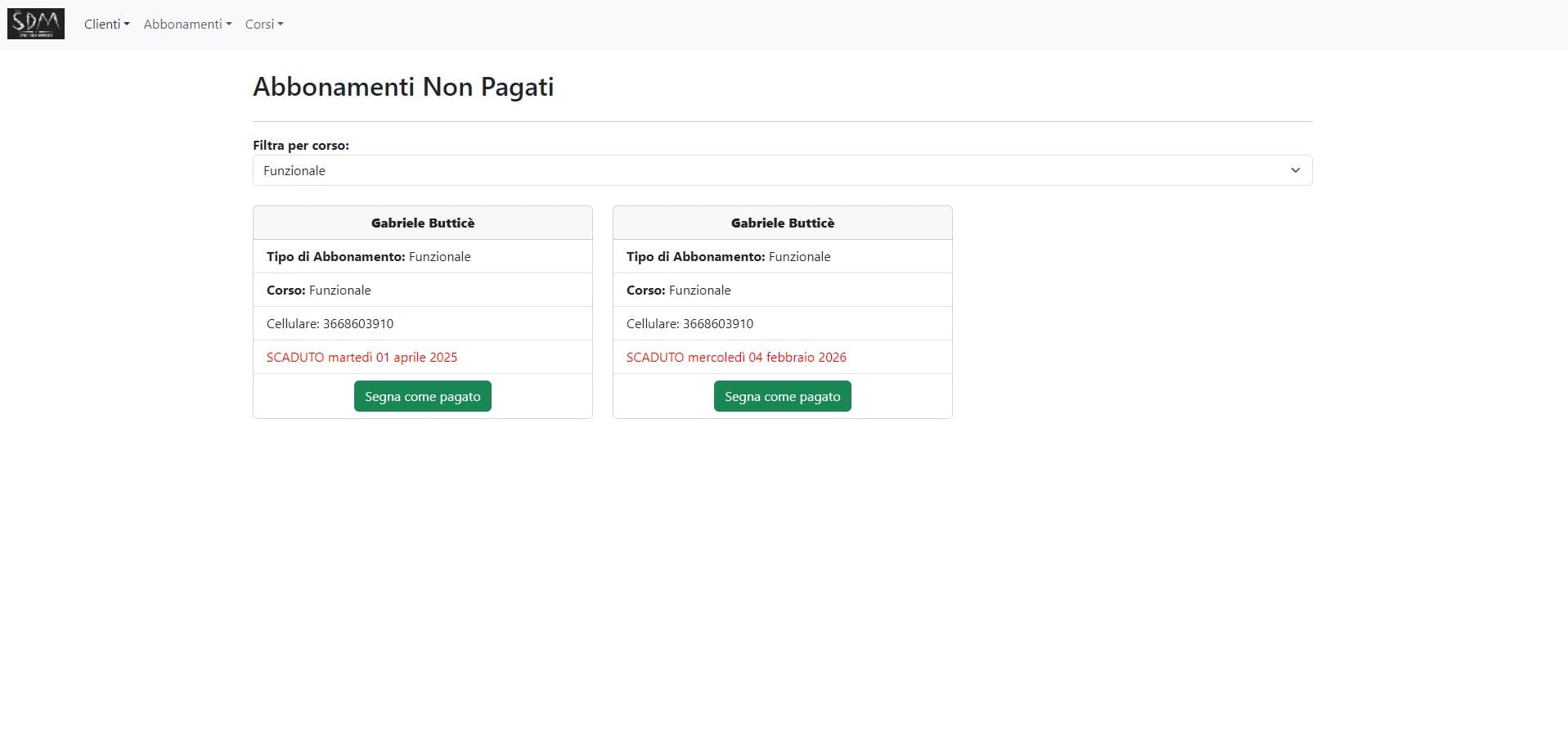Open the Corsi navigation menu
The image size is (1568, 748).
[x=259, y=24]
